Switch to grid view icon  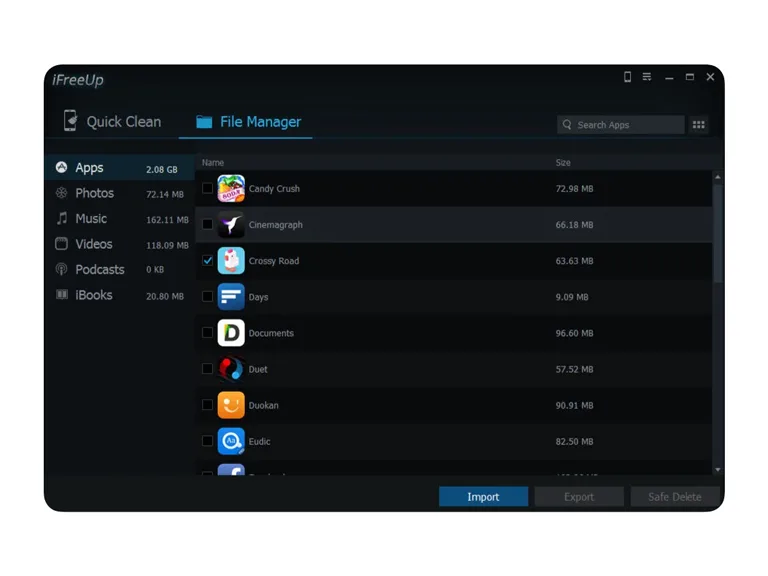click(699, 125)
